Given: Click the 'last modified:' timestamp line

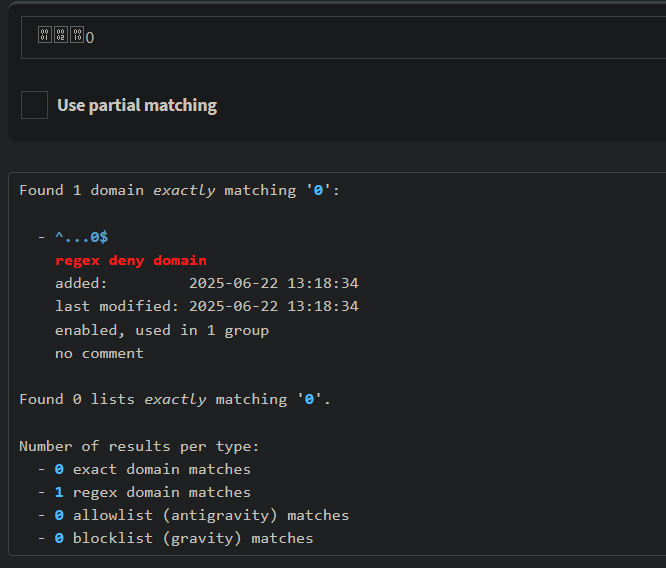Looking at the screenshot, I should coord(206,306).
